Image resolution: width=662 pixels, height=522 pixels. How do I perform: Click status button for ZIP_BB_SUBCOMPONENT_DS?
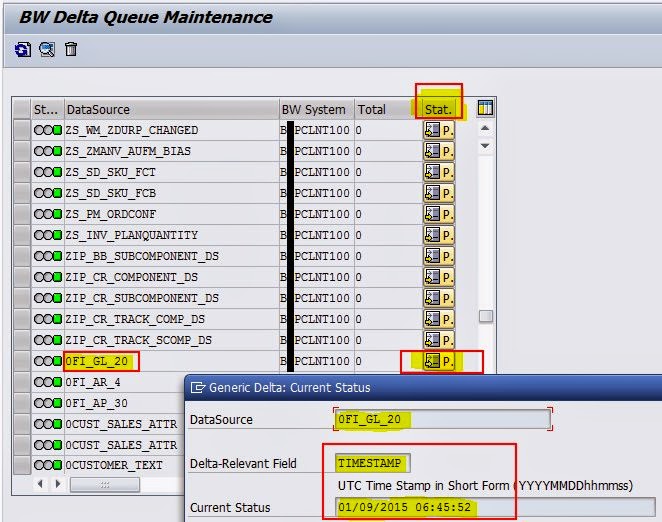(x=439, y=256)
